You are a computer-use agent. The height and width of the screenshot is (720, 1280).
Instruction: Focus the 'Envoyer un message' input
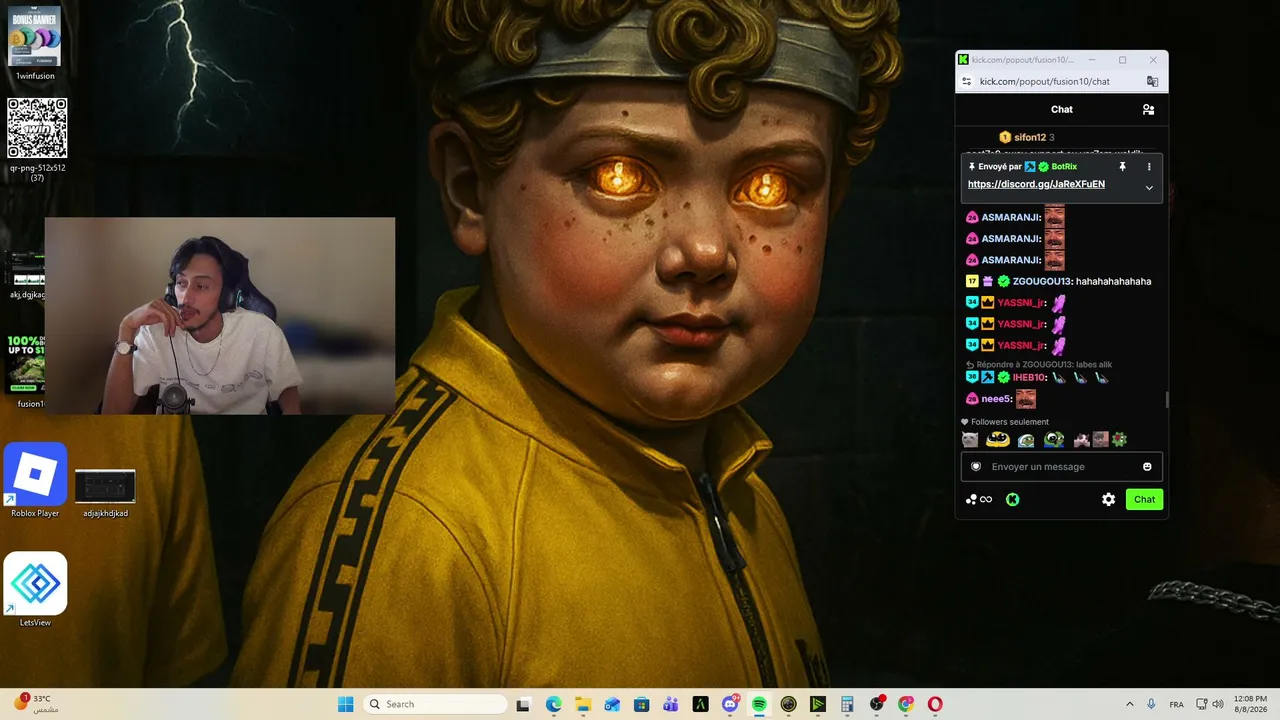point(1062,467)
